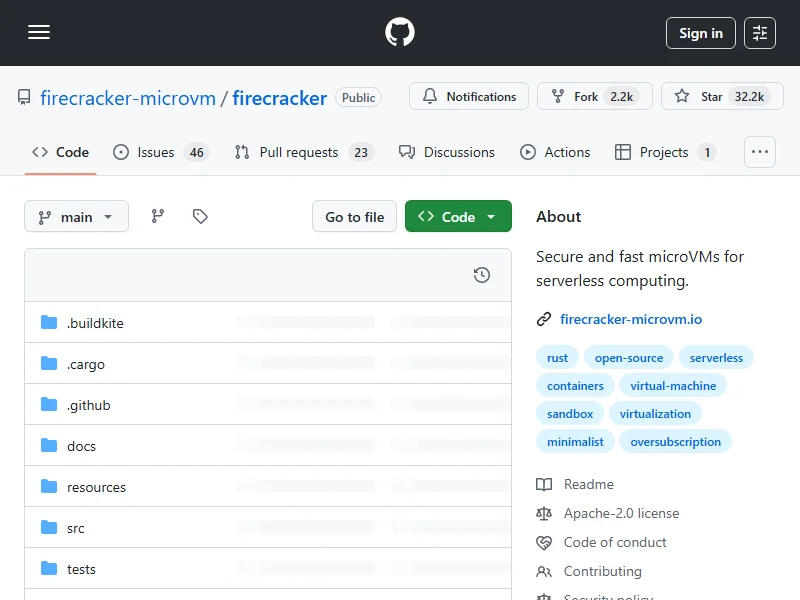Screen dimensions: 800x600
Task: Expand the green Code dropdown button
Action: [x=458, y=216]
